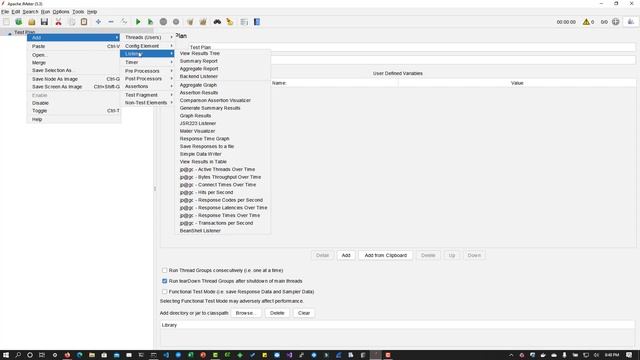
Task: Expand the Test Fragment submenu
Action: click(x=147, y=95)
